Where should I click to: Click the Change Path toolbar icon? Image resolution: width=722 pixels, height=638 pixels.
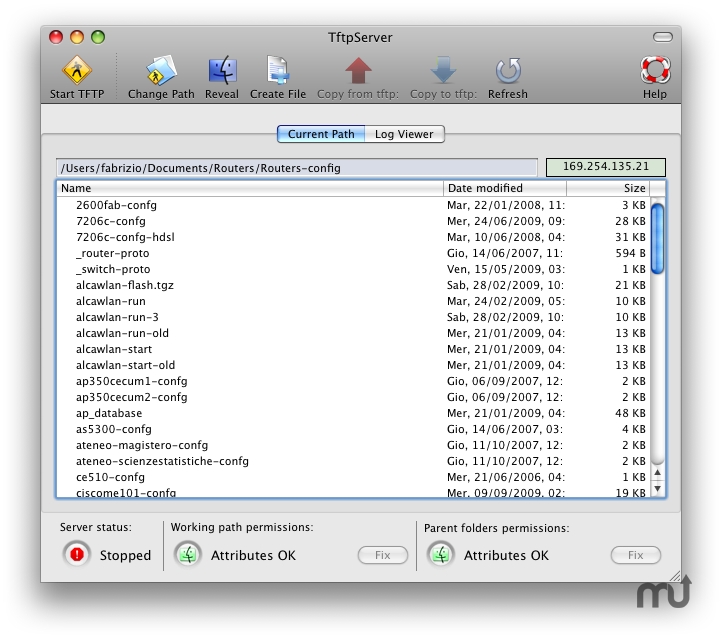160,72
